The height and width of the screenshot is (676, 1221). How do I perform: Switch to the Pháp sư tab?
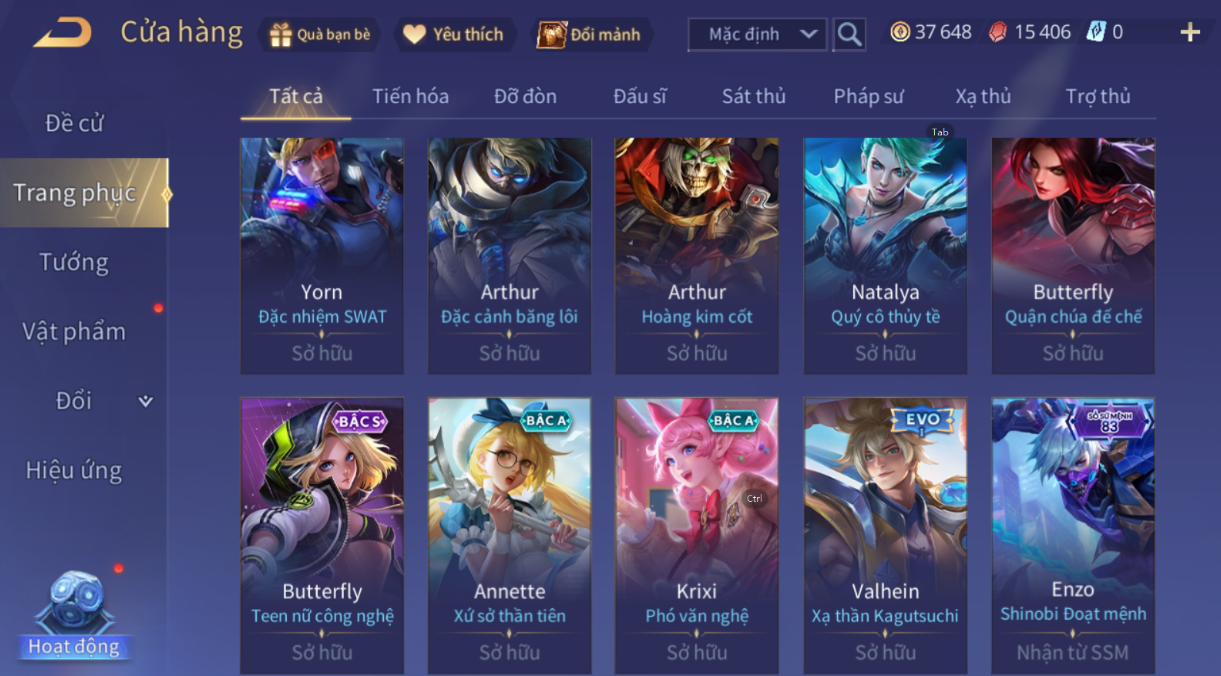point(868,96)
